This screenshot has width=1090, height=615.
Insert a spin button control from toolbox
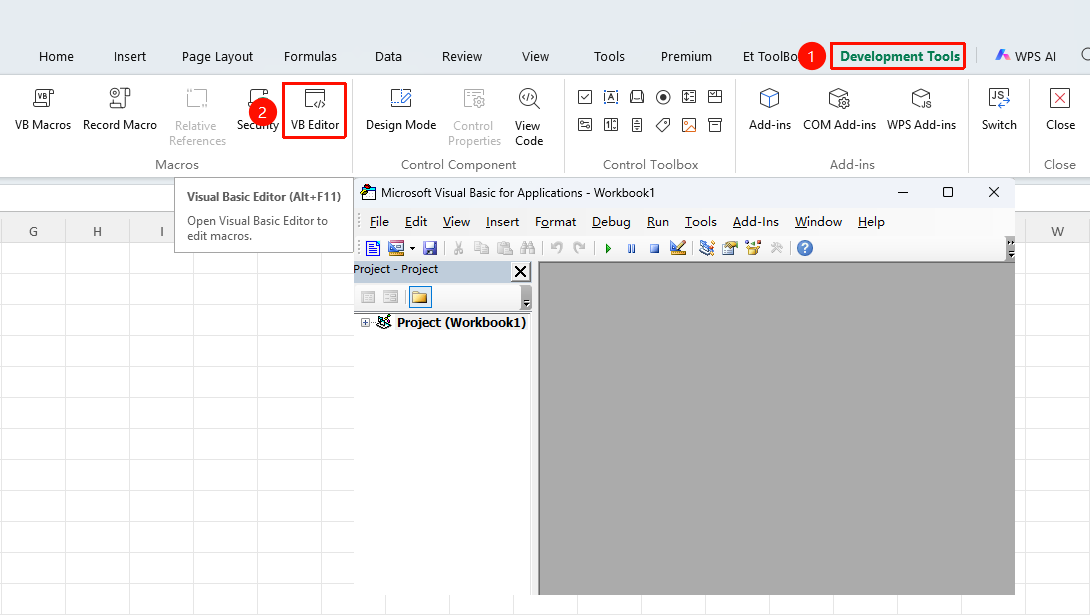[611, 125]
